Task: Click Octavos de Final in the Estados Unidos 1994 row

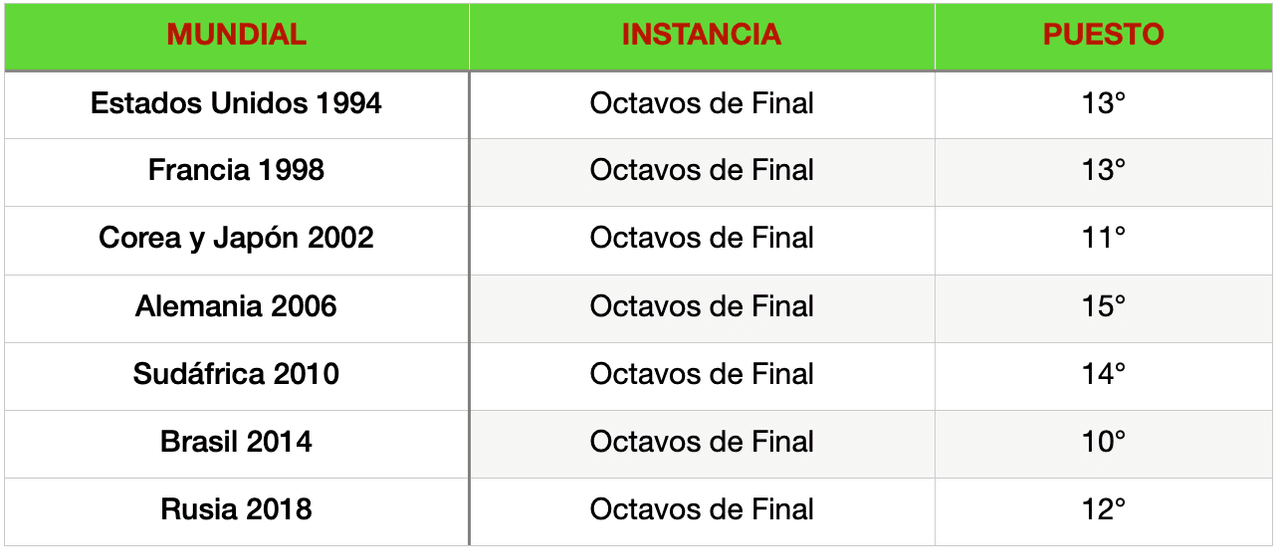Action: (x=701, y=103)
